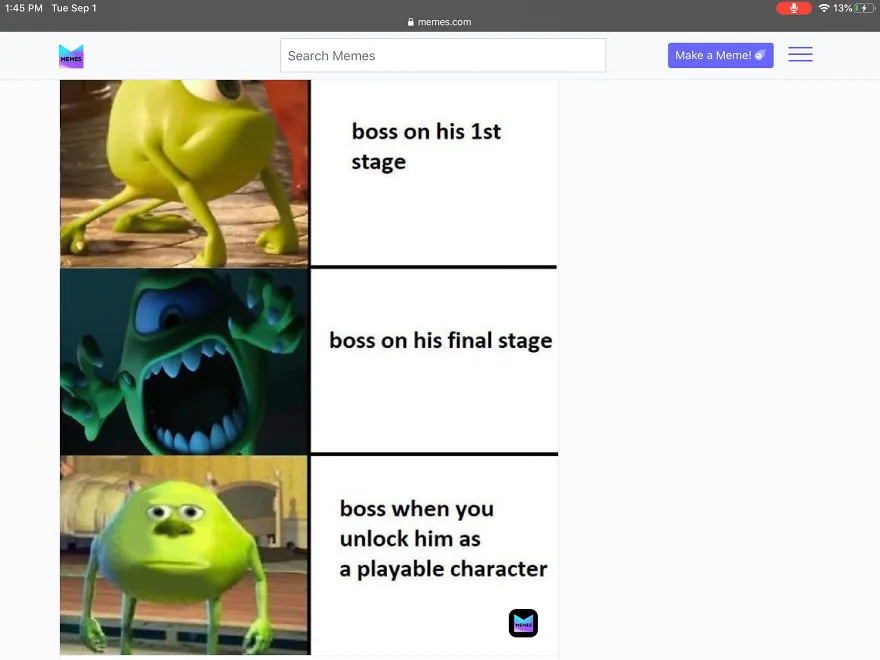Focus the Search Memes field
This screenshot has height=660, width=880.
pos(443,56)
